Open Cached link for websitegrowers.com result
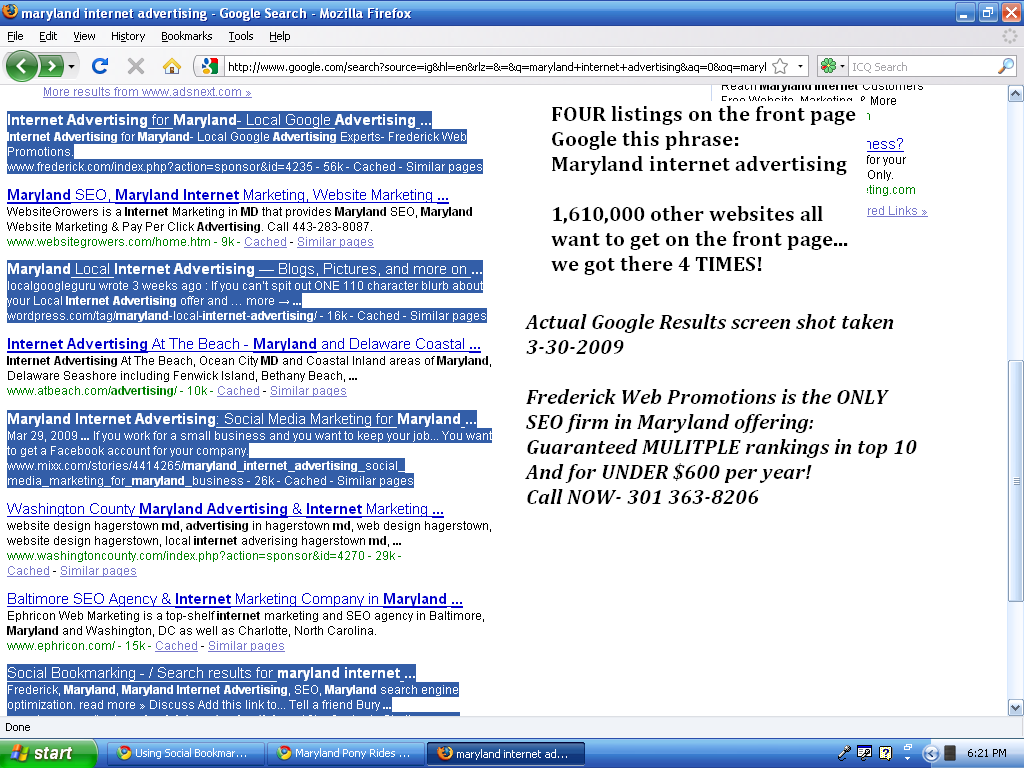Viewport: 1024px width, 768px height. (265, 242)
